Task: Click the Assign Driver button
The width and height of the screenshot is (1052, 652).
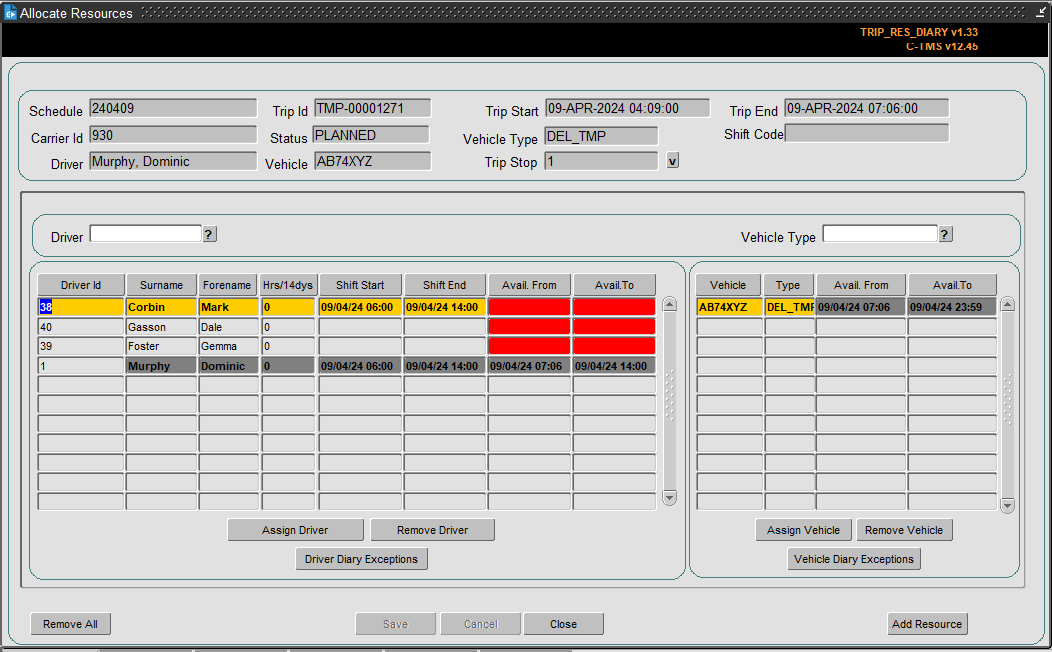Action: pyautogui.click(x=295, y=530)
